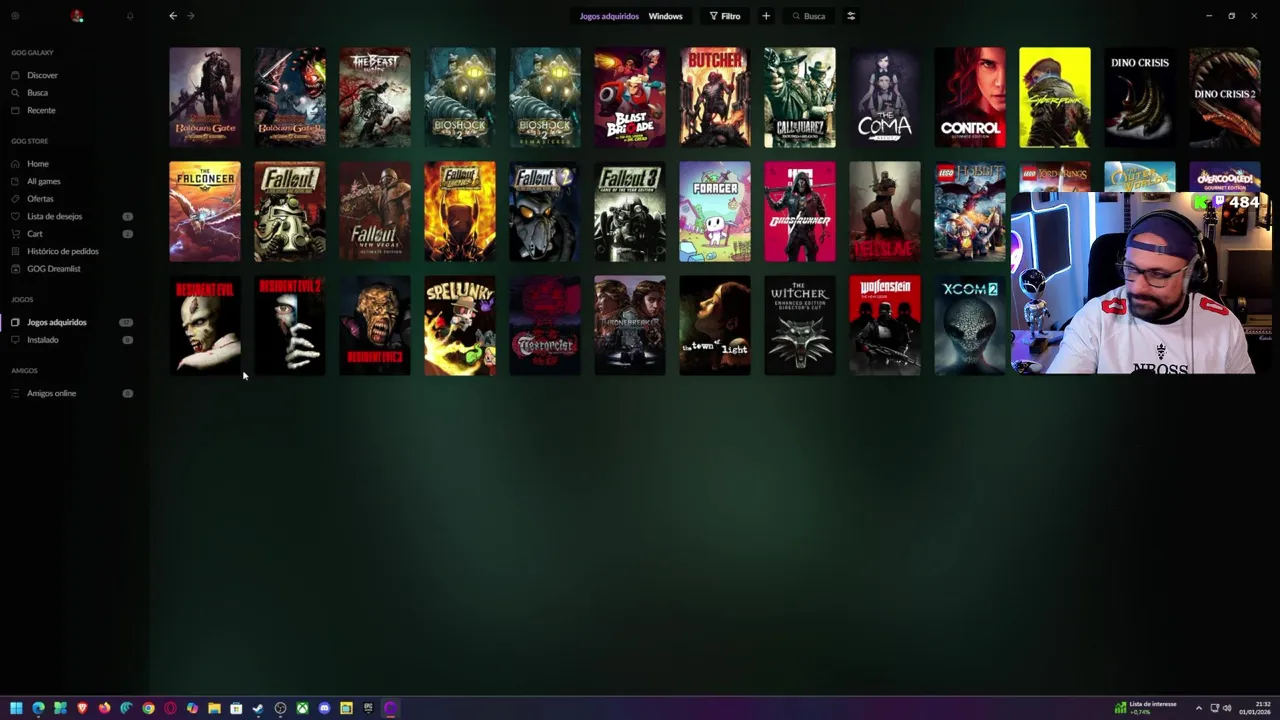Open the view customization sliders icon
1280x720 pixels.
click(851, 16)
